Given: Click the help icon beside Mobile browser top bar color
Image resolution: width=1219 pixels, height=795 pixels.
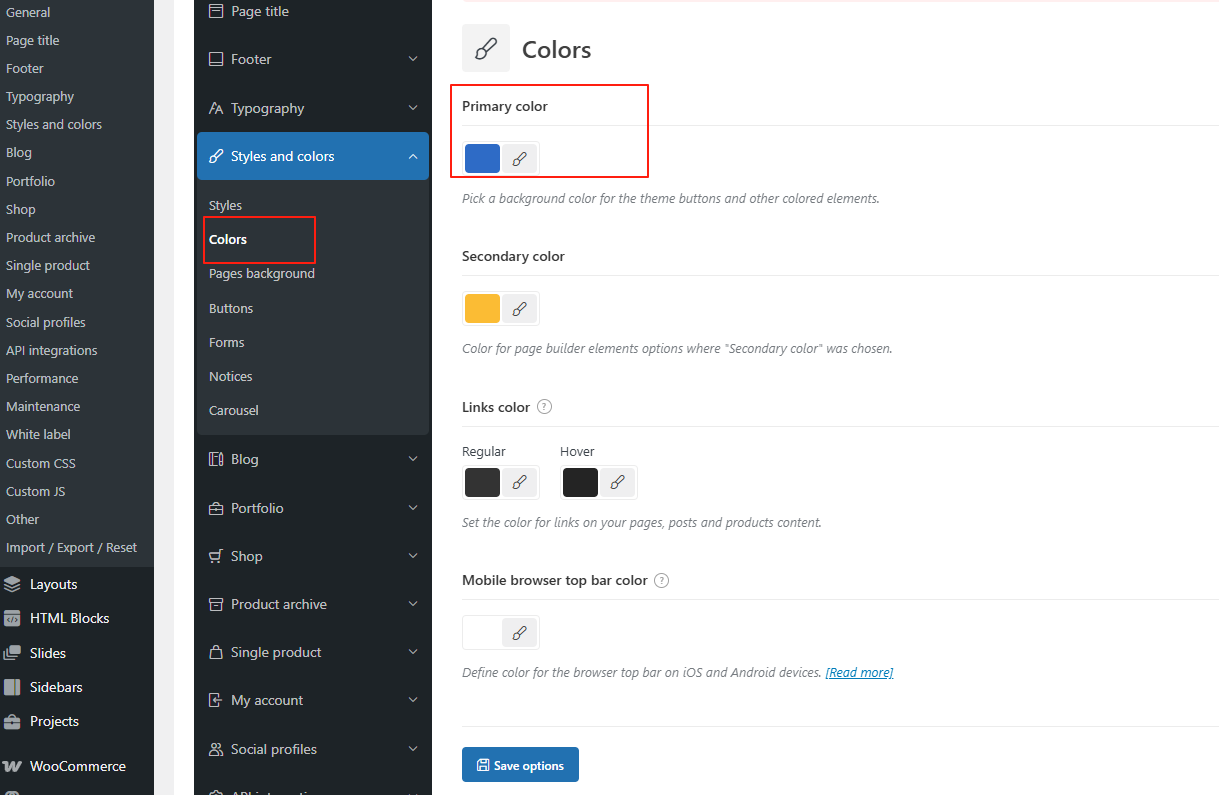Looking at the screenshot, I should pyautogui.click(x=661, y=580).
